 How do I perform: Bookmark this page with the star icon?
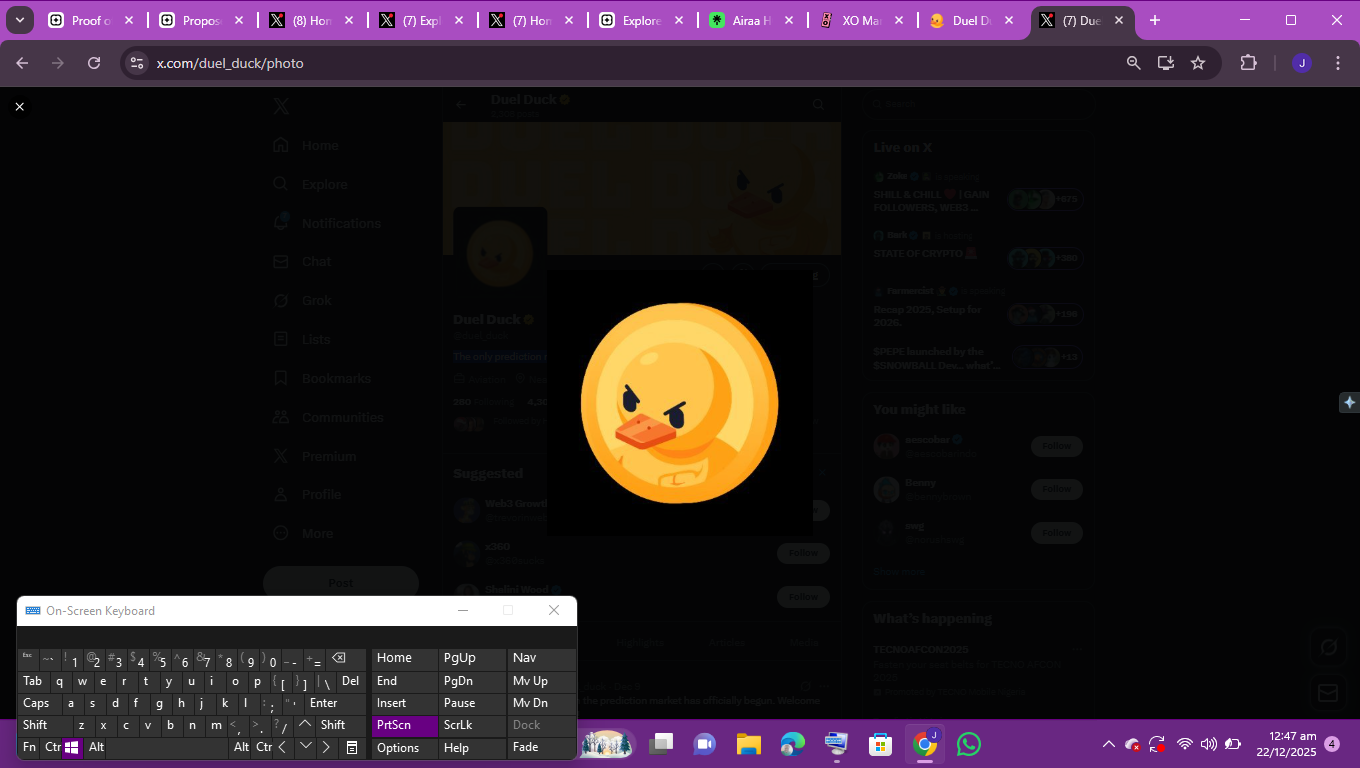point(1198,63)
